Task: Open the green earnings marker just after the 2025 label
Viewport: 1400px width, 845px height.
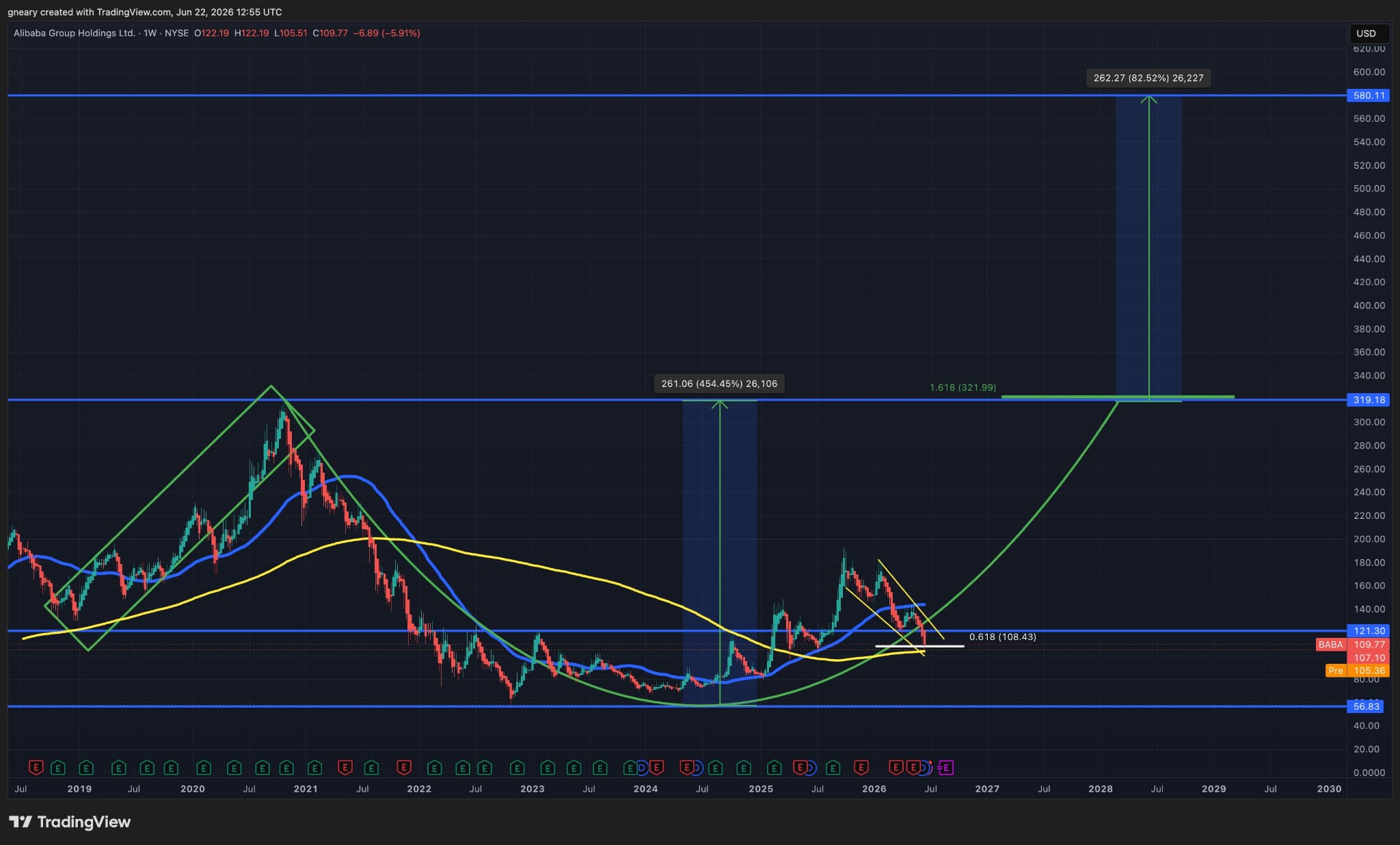Action: click(x=774, y=768)
